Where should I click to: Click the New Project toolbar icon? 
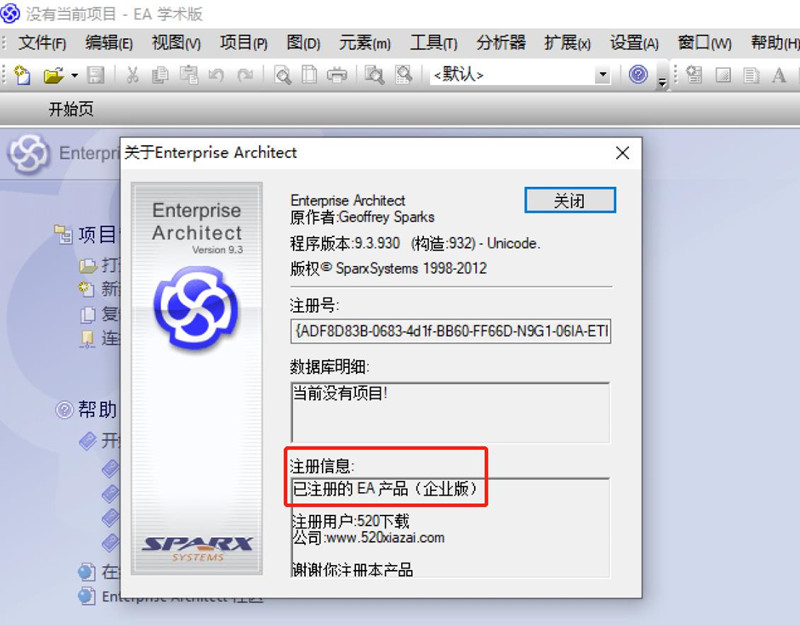point(22,75)
